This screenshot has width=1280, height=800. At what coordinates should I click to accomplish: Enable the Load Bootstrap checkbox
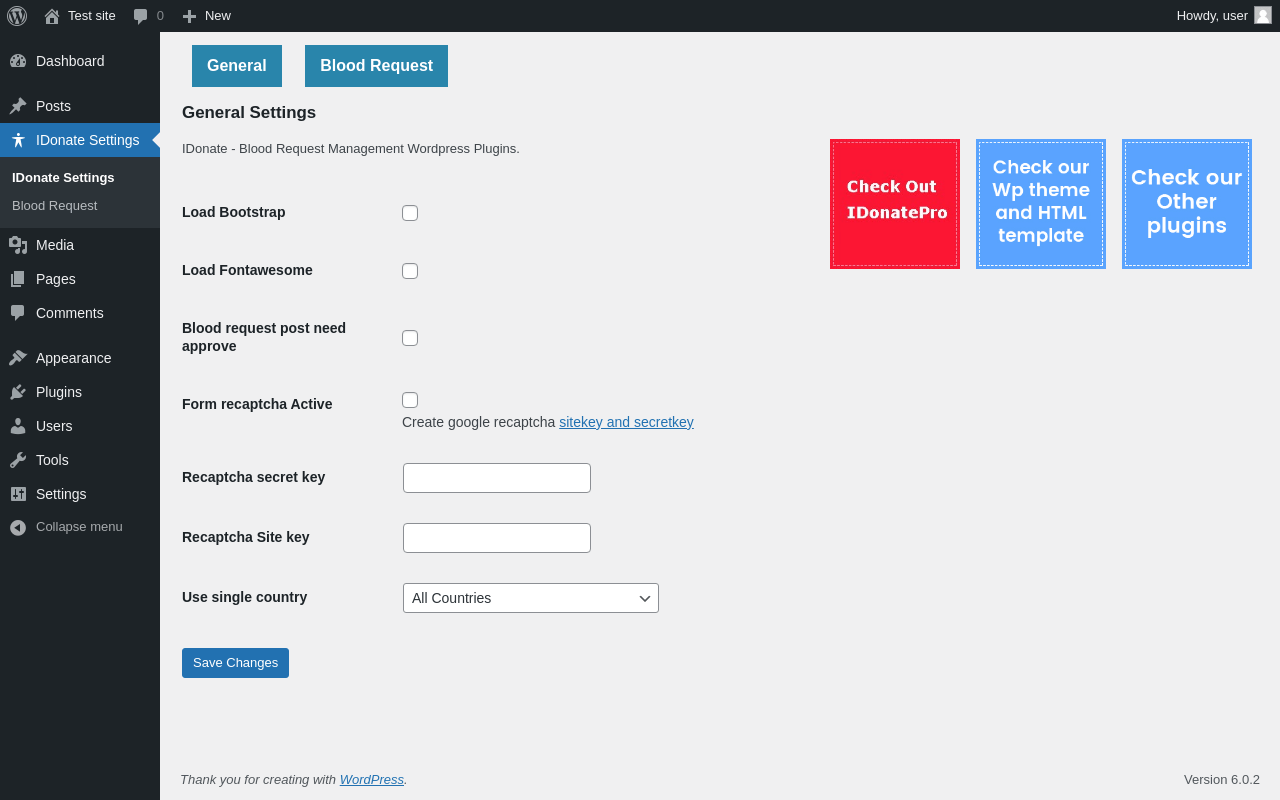pos(410,213)
